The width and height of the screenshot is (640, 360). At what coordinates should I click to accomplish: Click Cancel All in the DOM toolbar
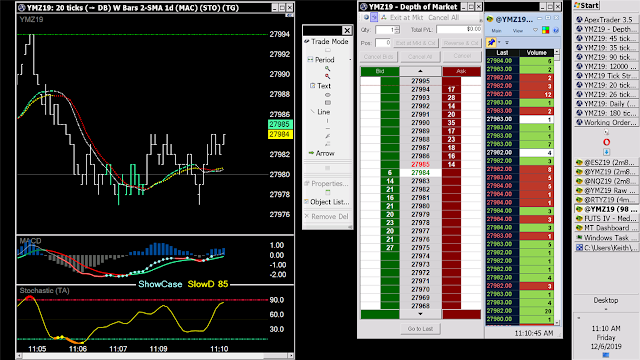[x=443, y=18]
